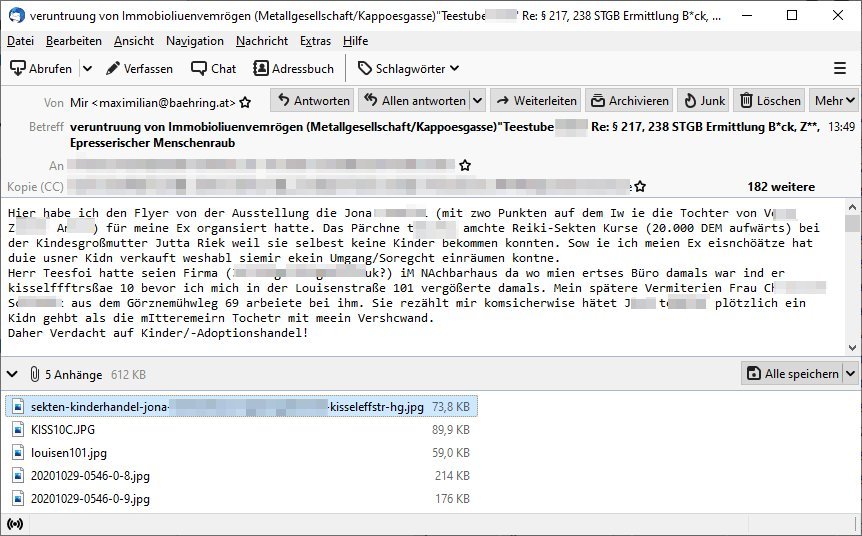
Task: Open the Nachricht menu
Action: tap(262, 41)
